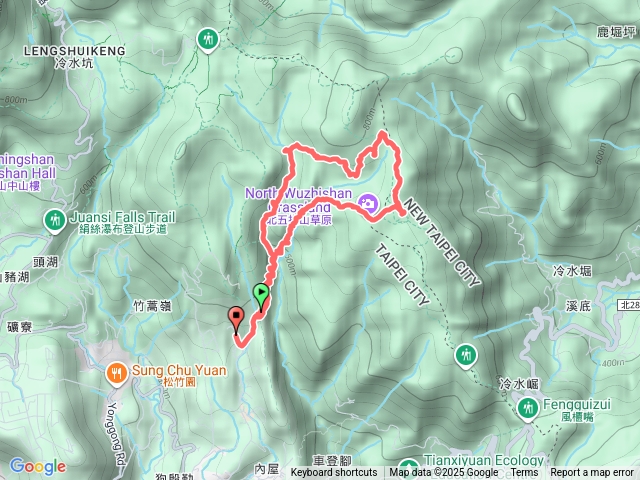The width and height of the screenshot is (640, 480).
Task: Click the Juansi Falls Trail hiking pin
Action: (55, 221)
